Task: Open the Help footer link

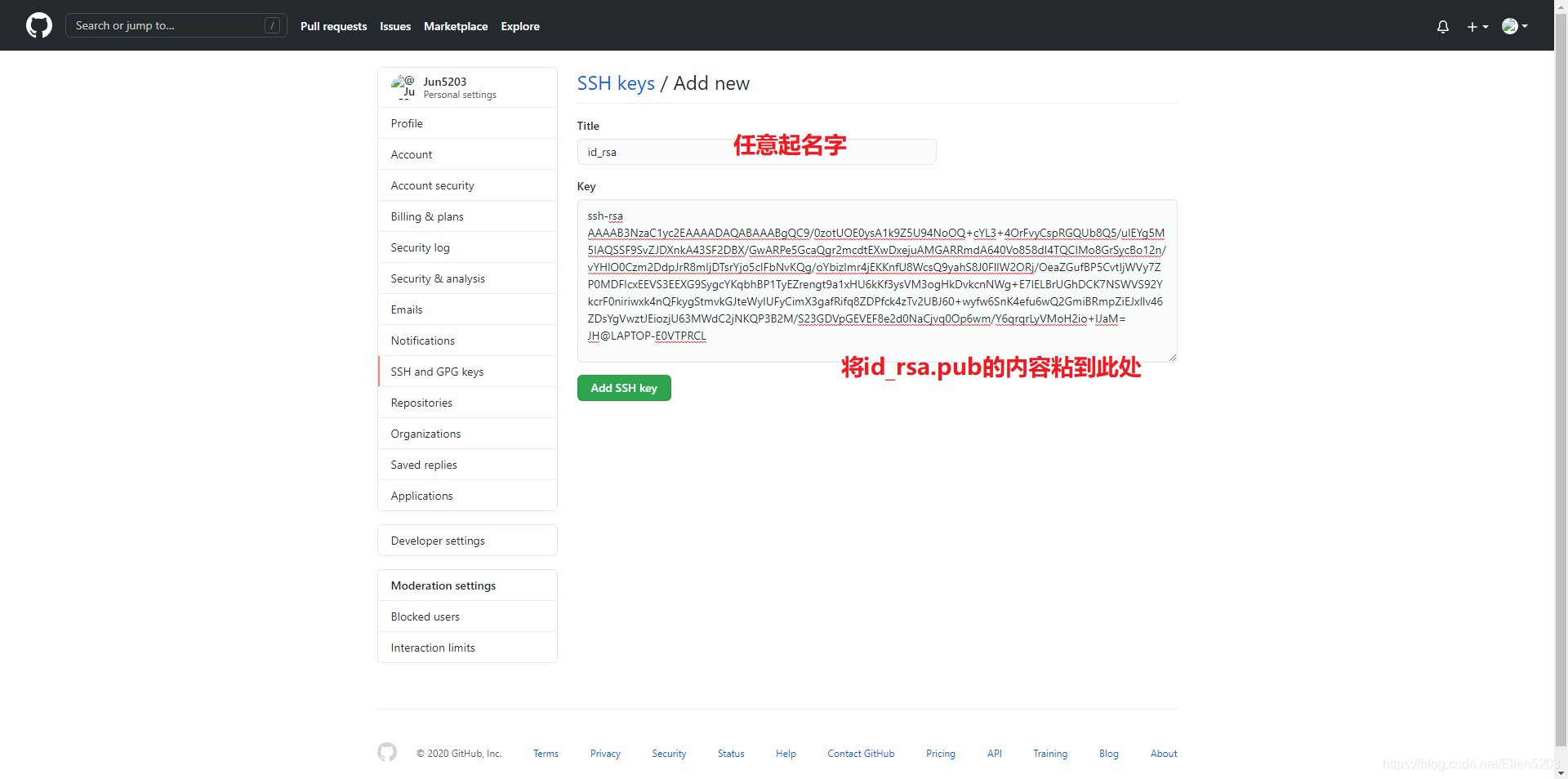Action: point(786,754)
